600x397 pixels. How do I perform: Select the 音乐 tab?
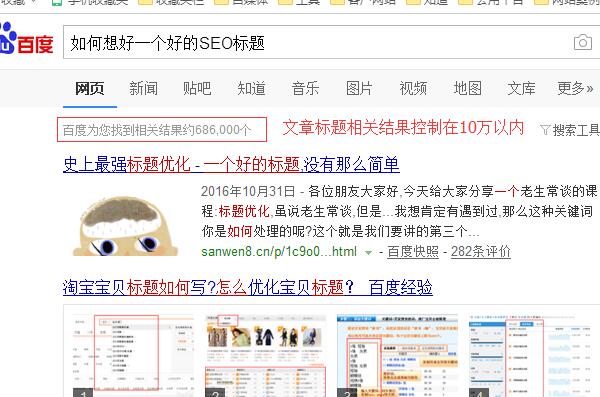pyautogui.click(x=305, y=88)
